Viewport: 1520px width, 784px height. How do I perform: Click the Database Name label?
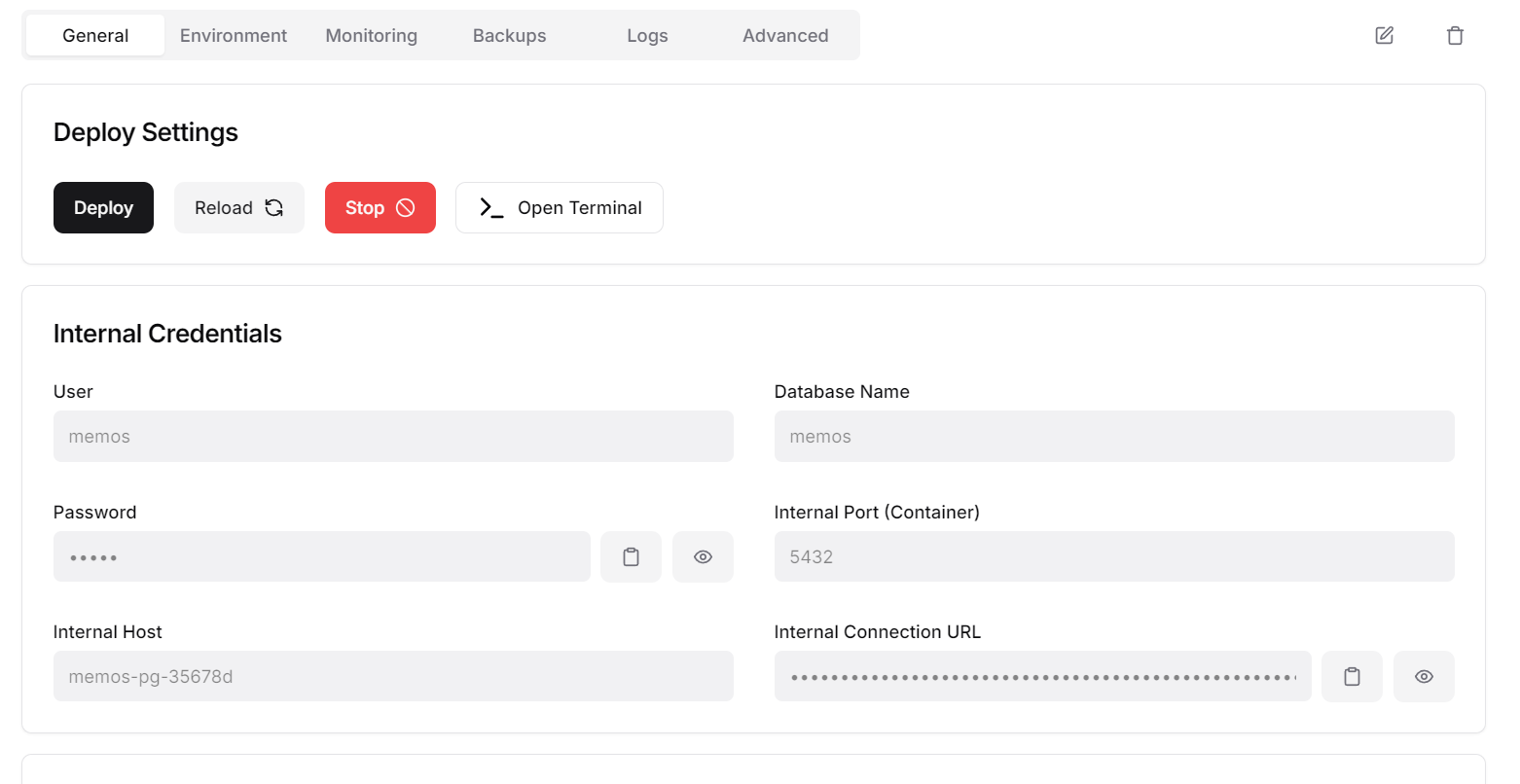(842, 392)
